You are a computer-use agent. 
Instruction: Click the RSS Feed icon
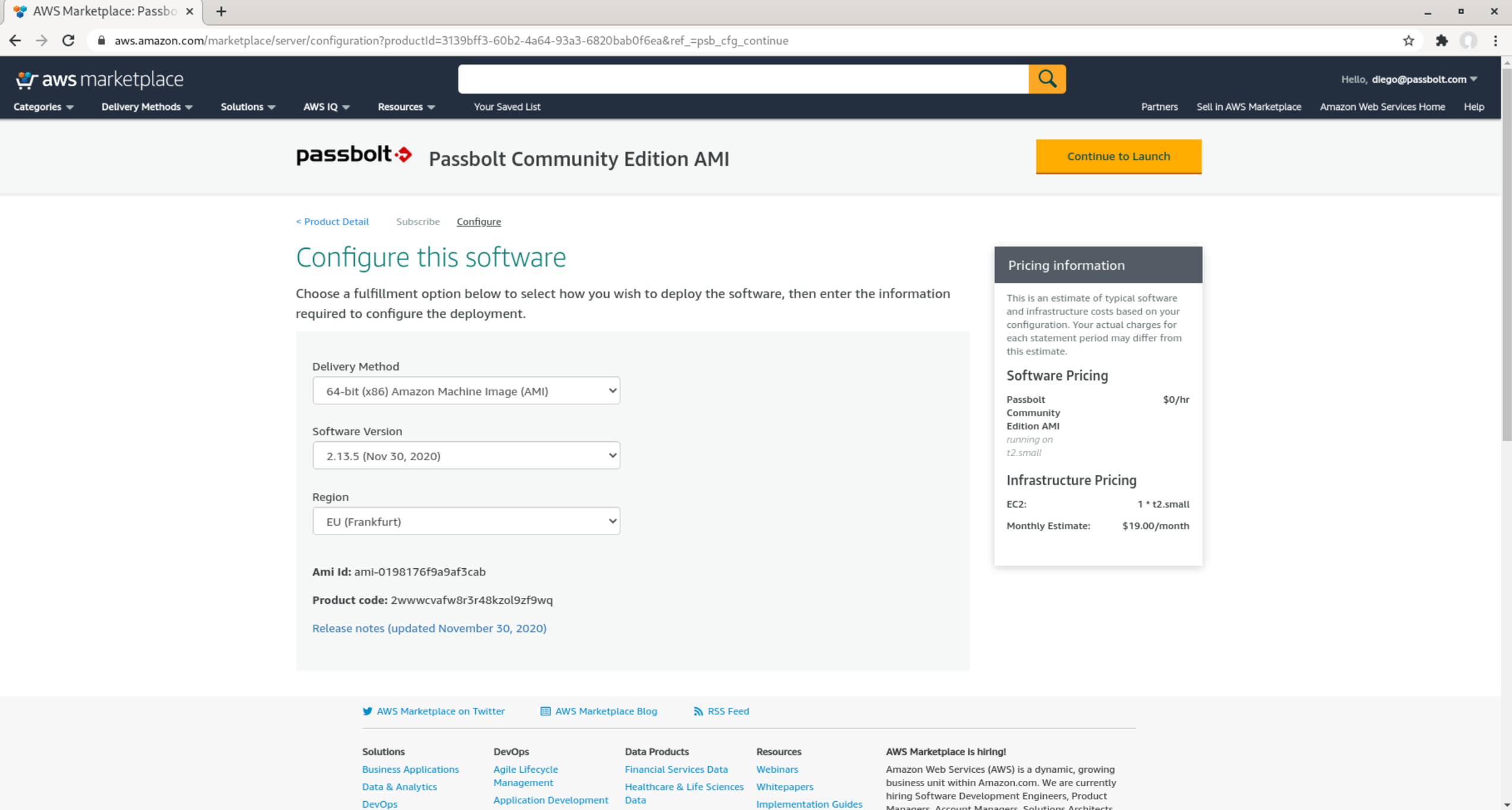pyautogui.click(x=698, y=711)
